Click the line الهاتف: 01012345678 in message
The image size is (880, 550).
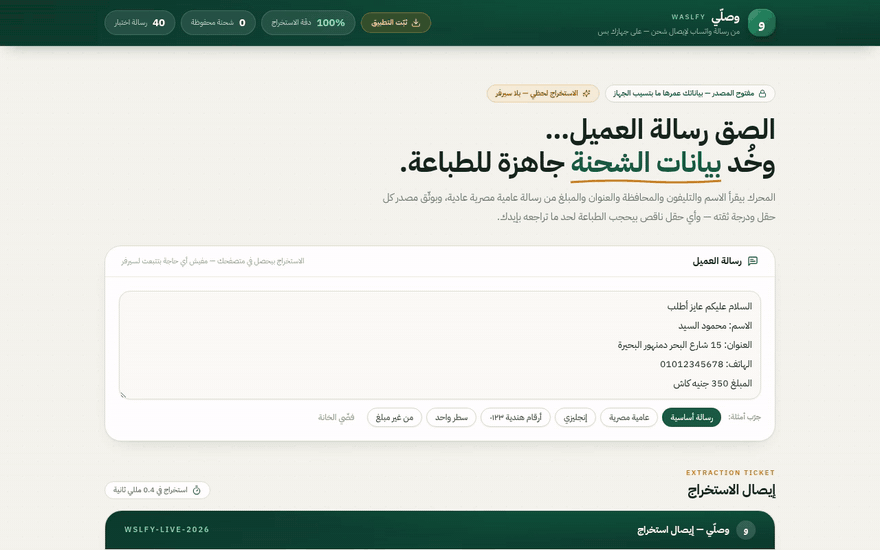click(x=706, y=364)
